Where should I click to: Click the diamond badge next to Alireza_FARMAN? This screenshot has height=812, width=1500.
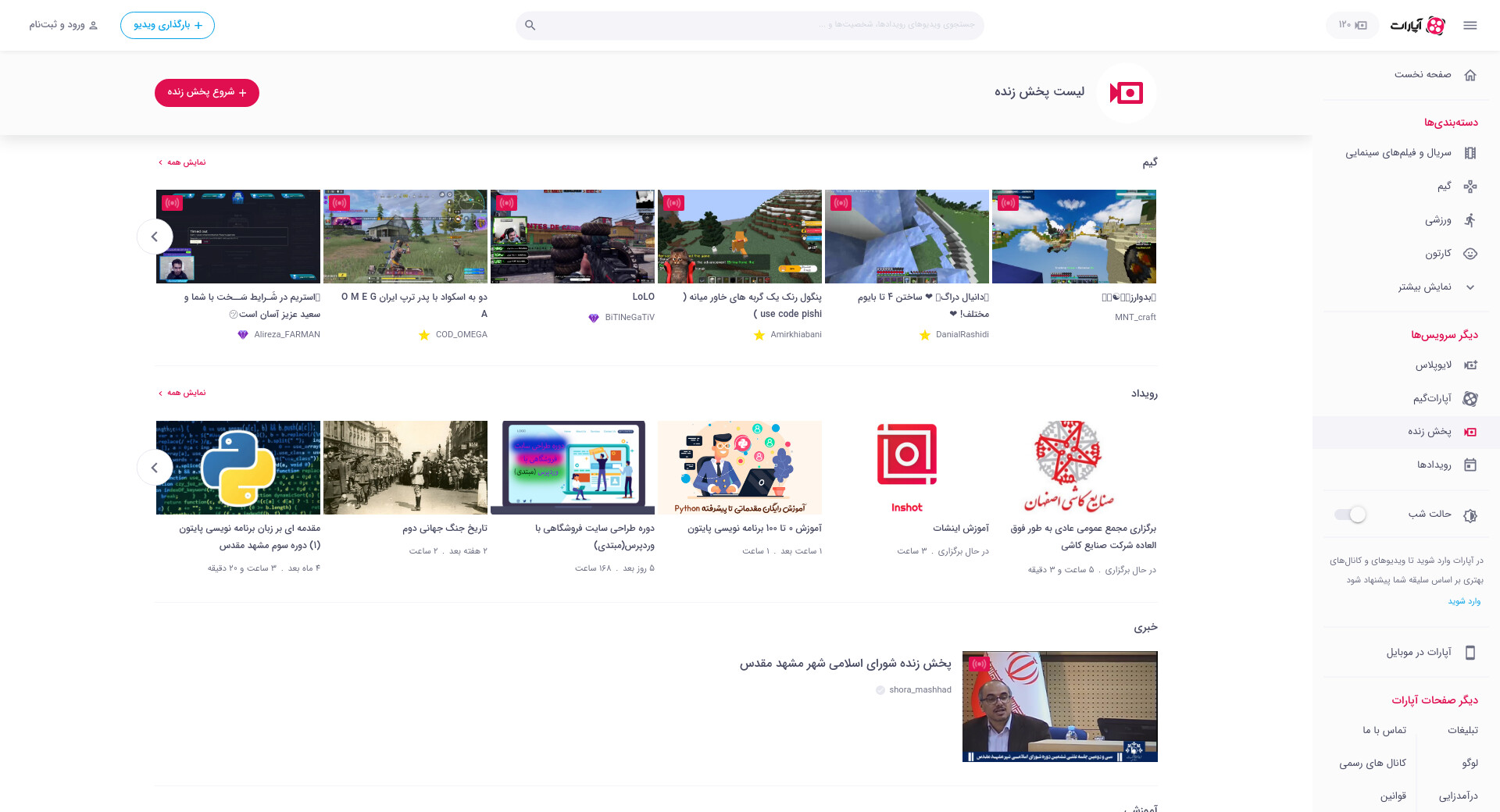tap(243, 335)
